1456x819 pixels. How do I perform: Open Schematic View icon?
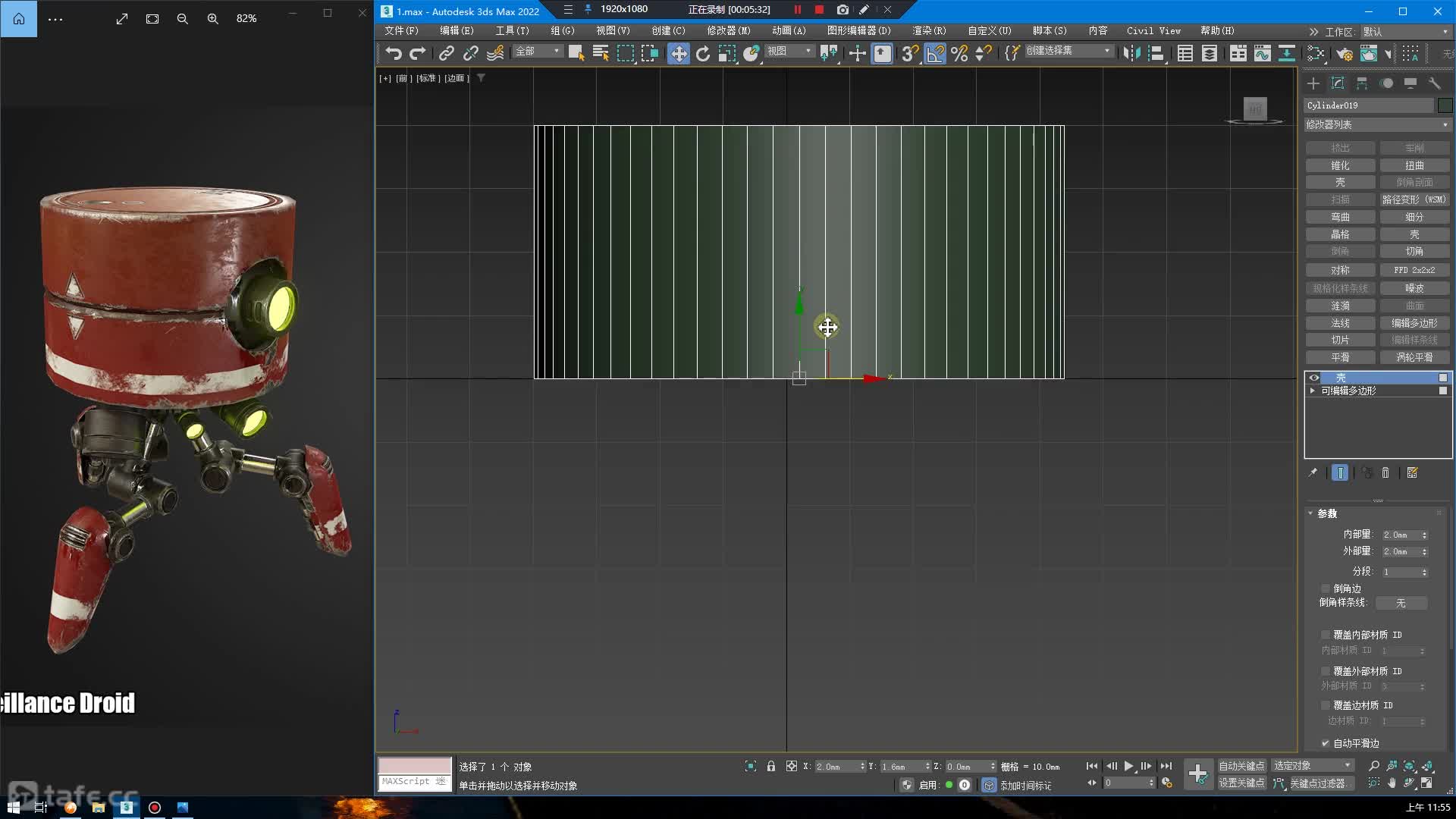1287,53
